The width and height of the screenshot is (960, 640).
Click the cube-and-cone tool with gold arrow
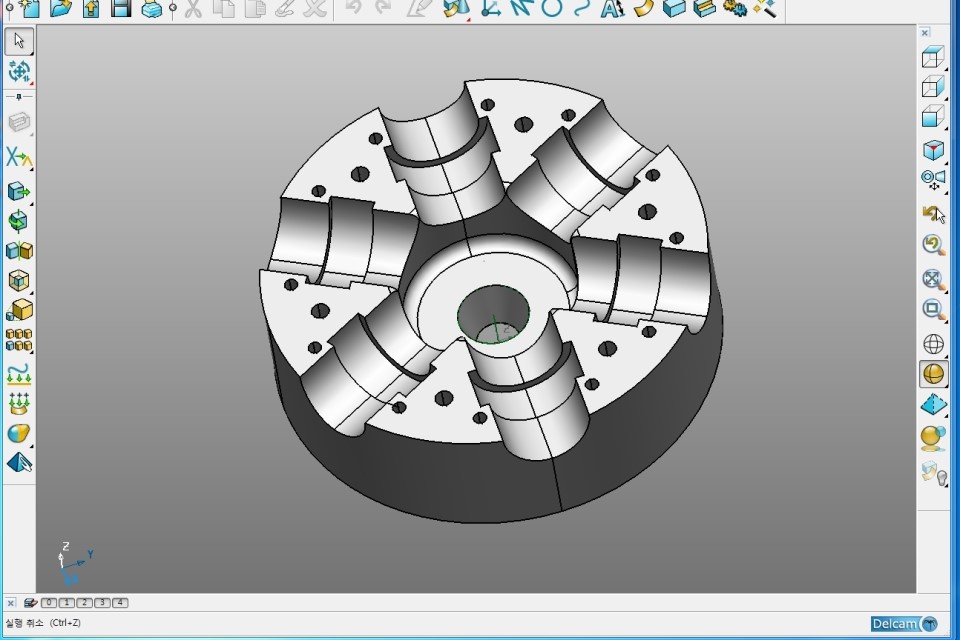(456, 9)
